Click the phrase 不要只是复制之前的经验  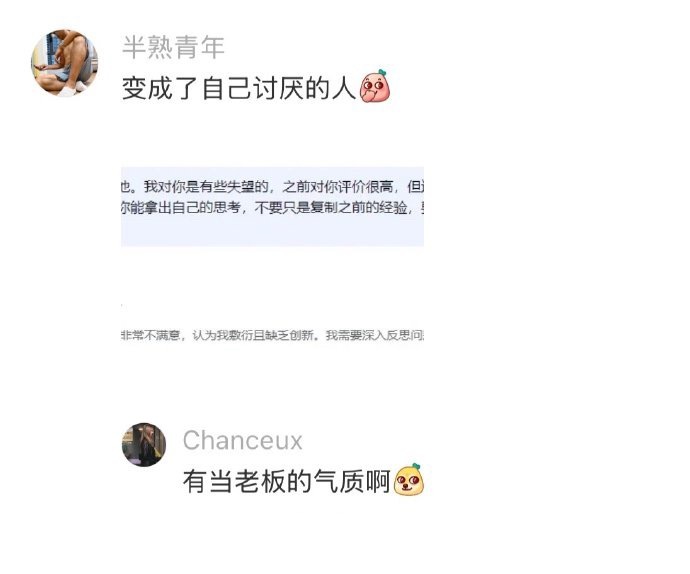pyautogui.click(x=330, y=207)
